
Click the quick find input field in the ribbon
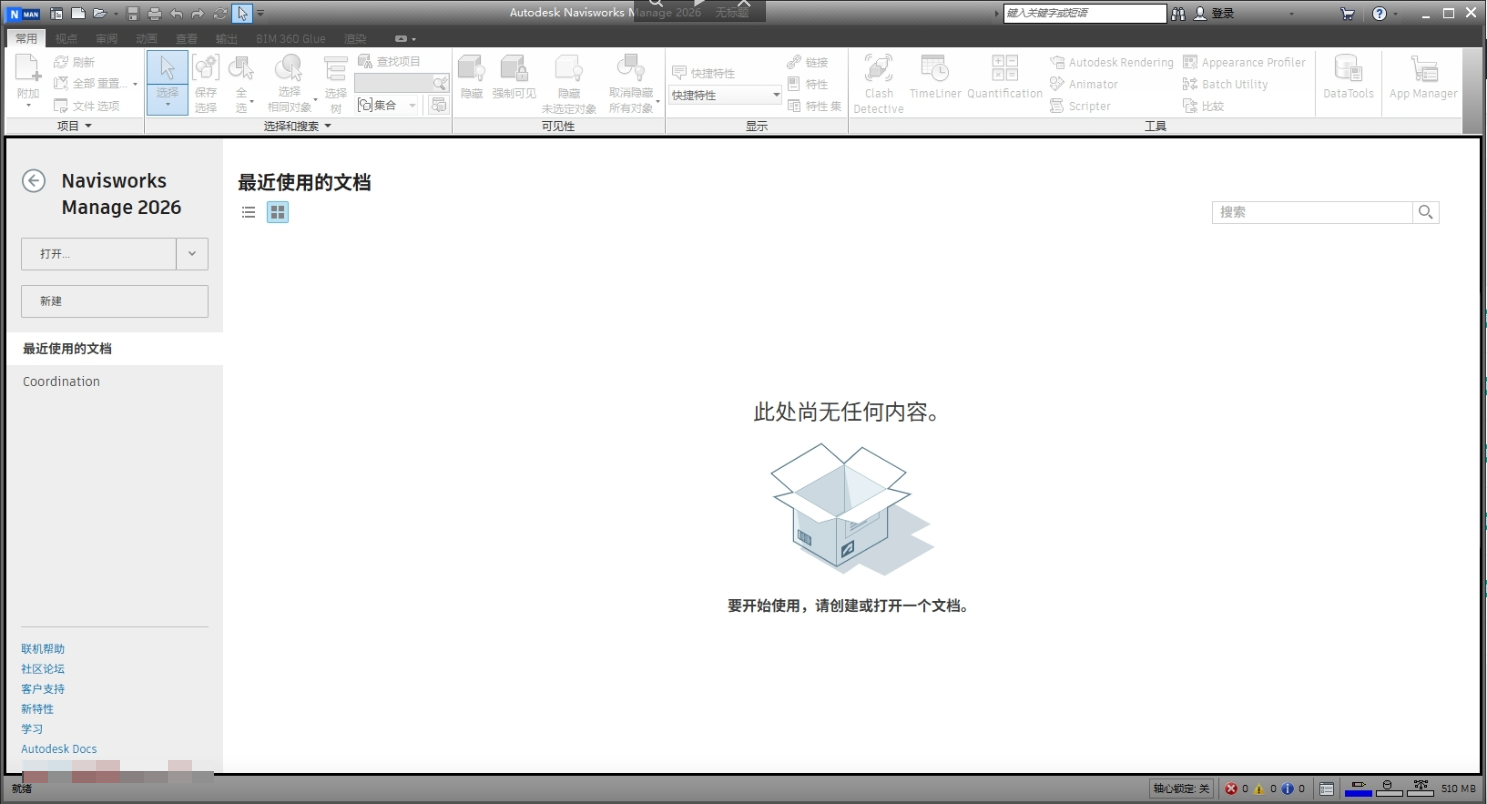point(394,83)
